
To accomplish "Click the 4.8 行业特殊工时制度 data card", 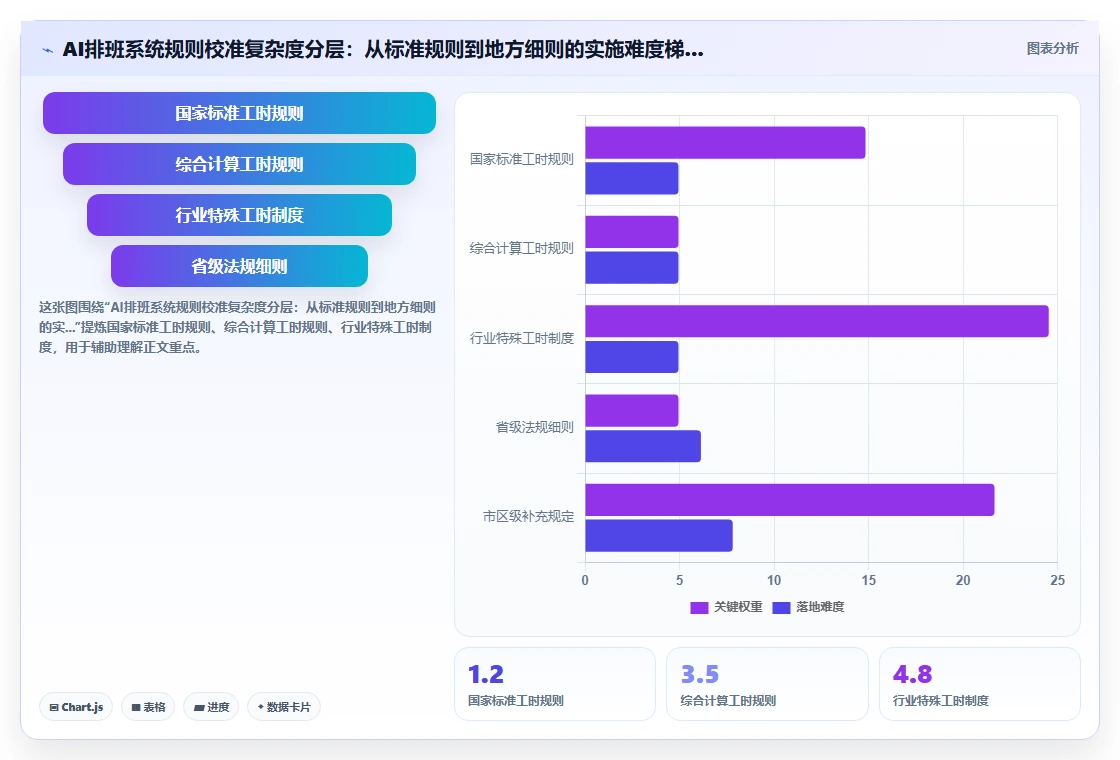I will [979, 684].
